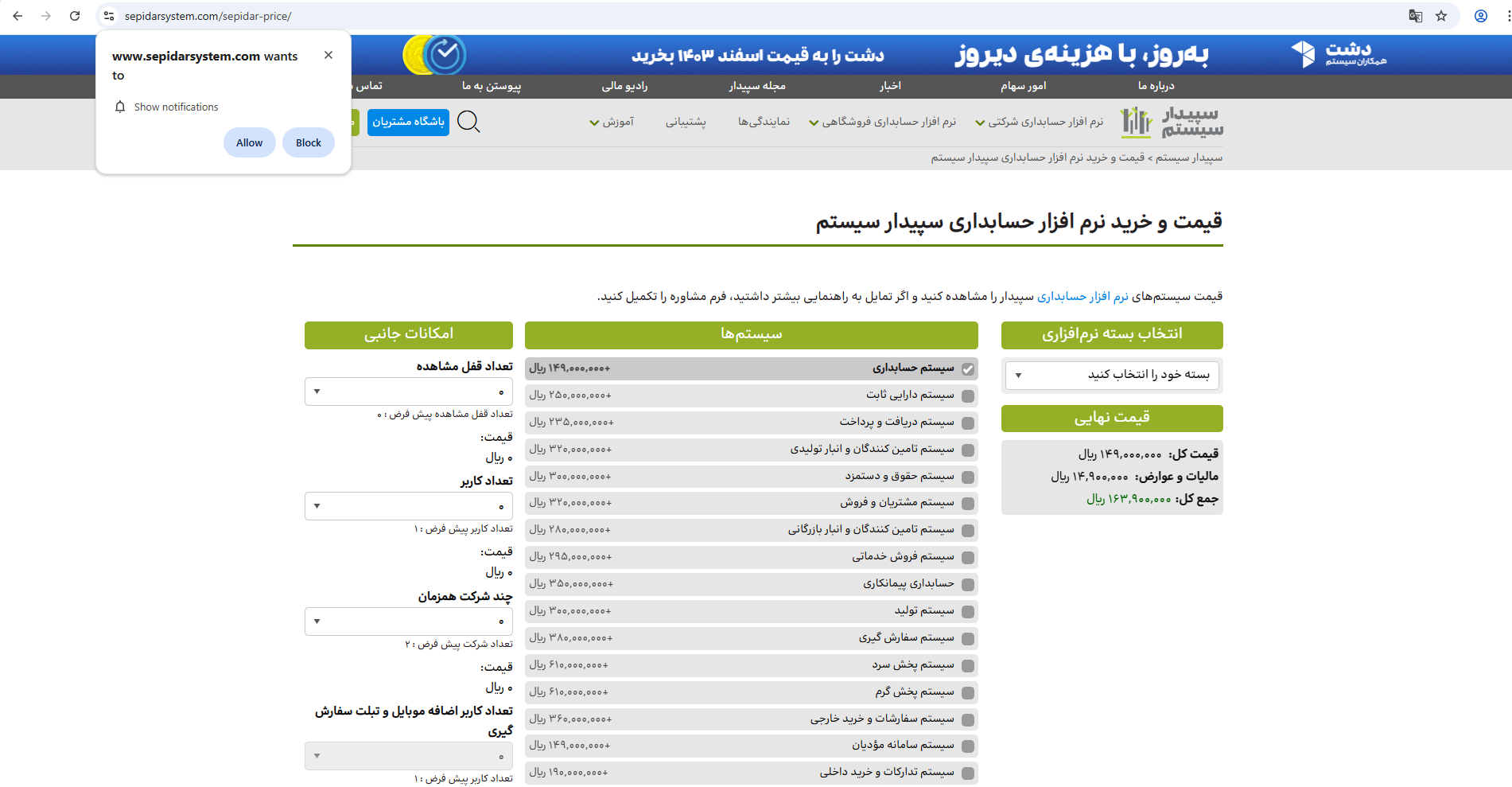The height and width of the screenshot is (787, 1512).
Task: Click the address bar URL
Action: click(208, 16)
